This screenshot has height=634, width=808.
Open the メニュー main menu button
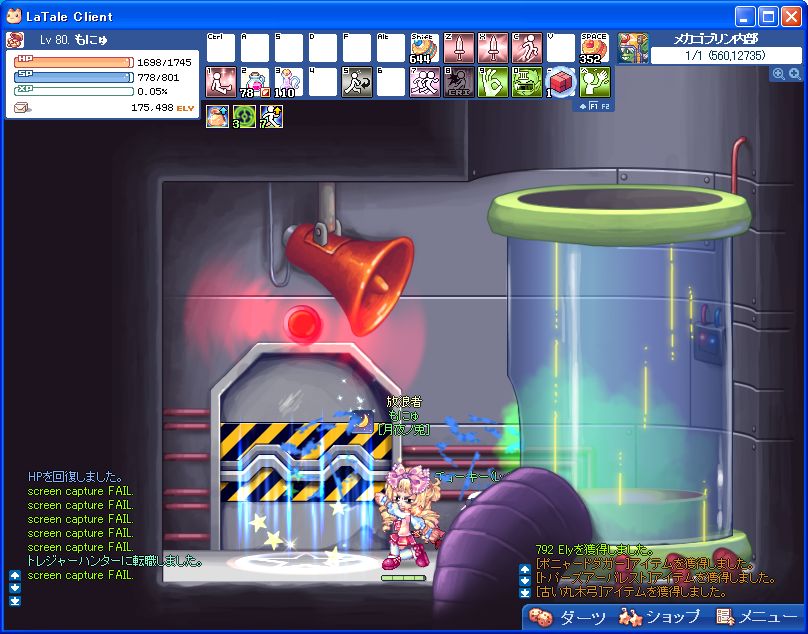[x=757, y=616]
